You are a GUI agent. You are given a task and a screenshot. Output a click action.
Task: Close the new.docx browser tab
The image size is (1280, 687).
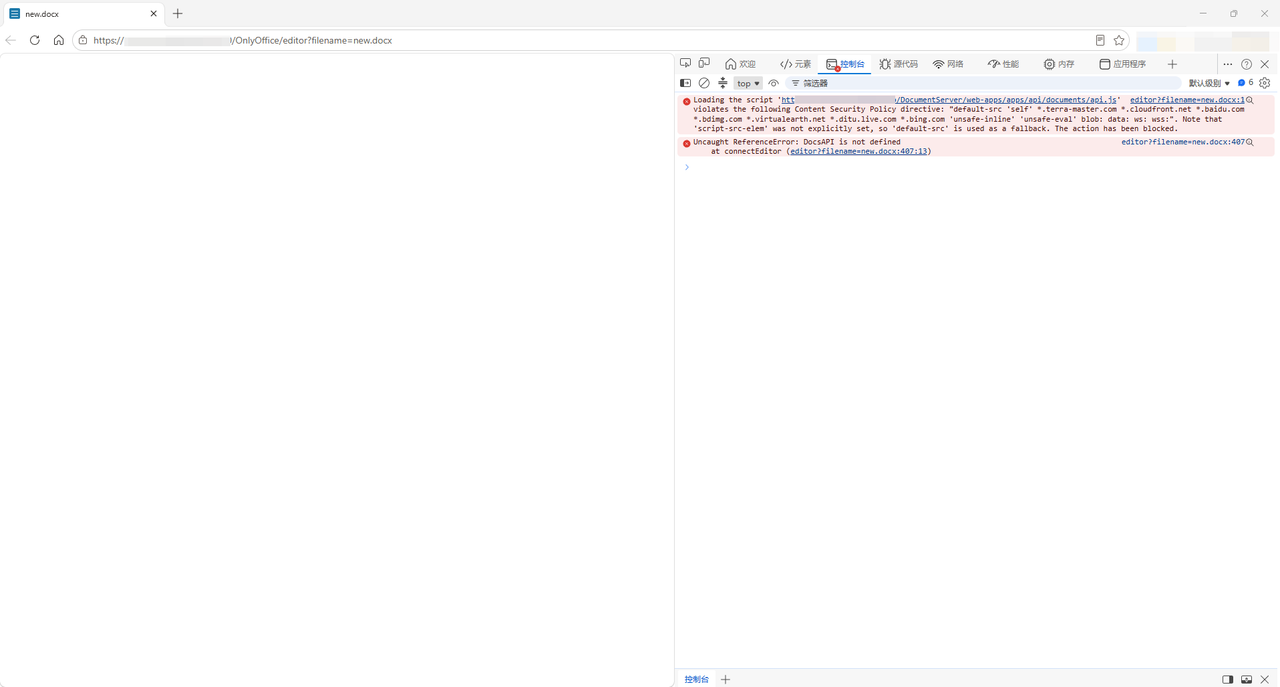pos(153,14)
